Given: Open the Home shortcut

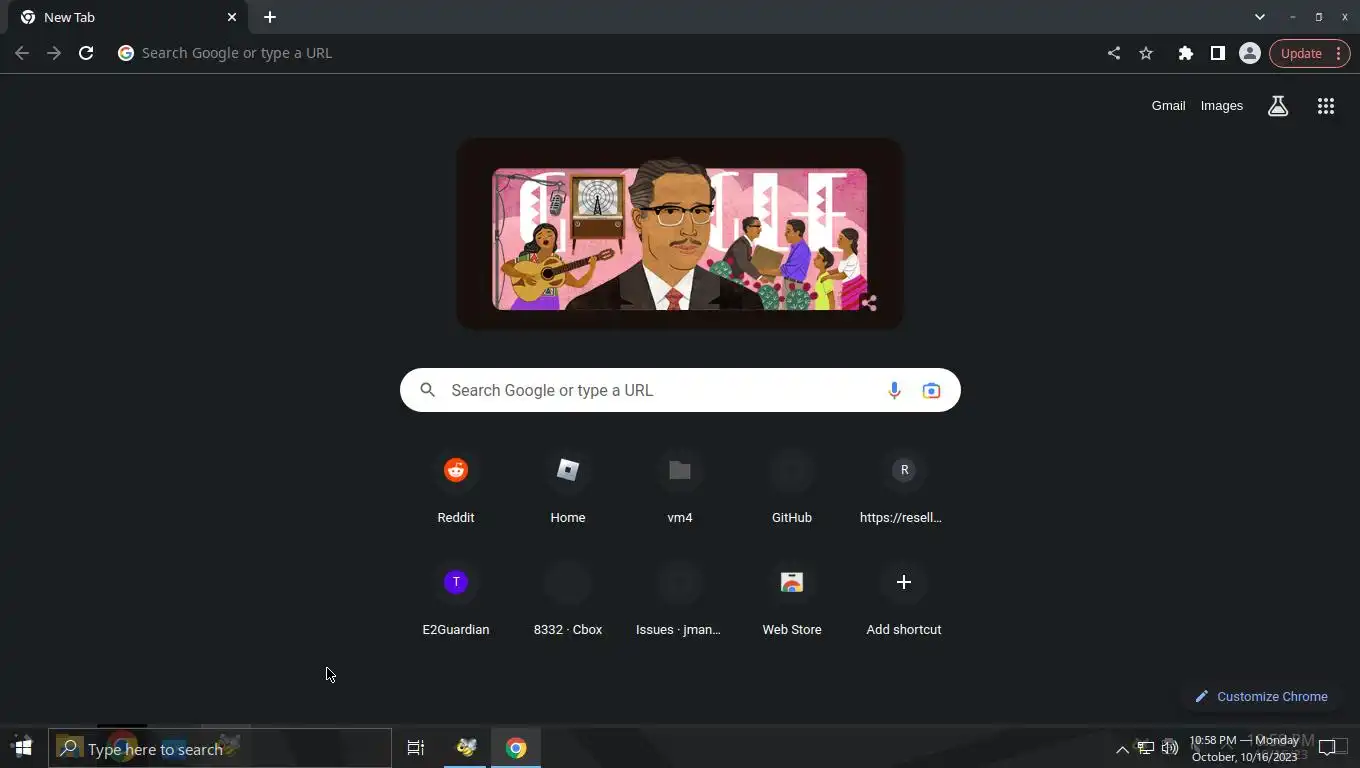Looking at the screenshot, I should coord(568,488).
